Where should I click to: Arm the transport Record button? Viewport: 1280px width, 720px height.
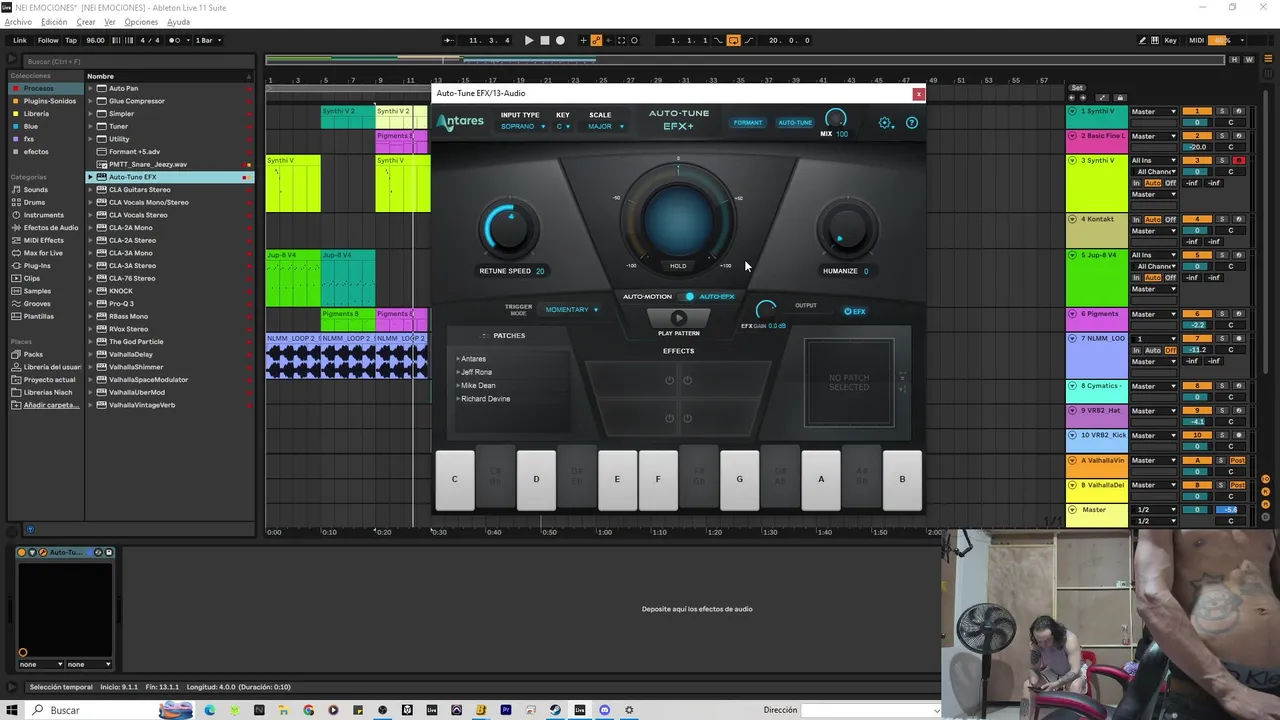coord(560,40)
